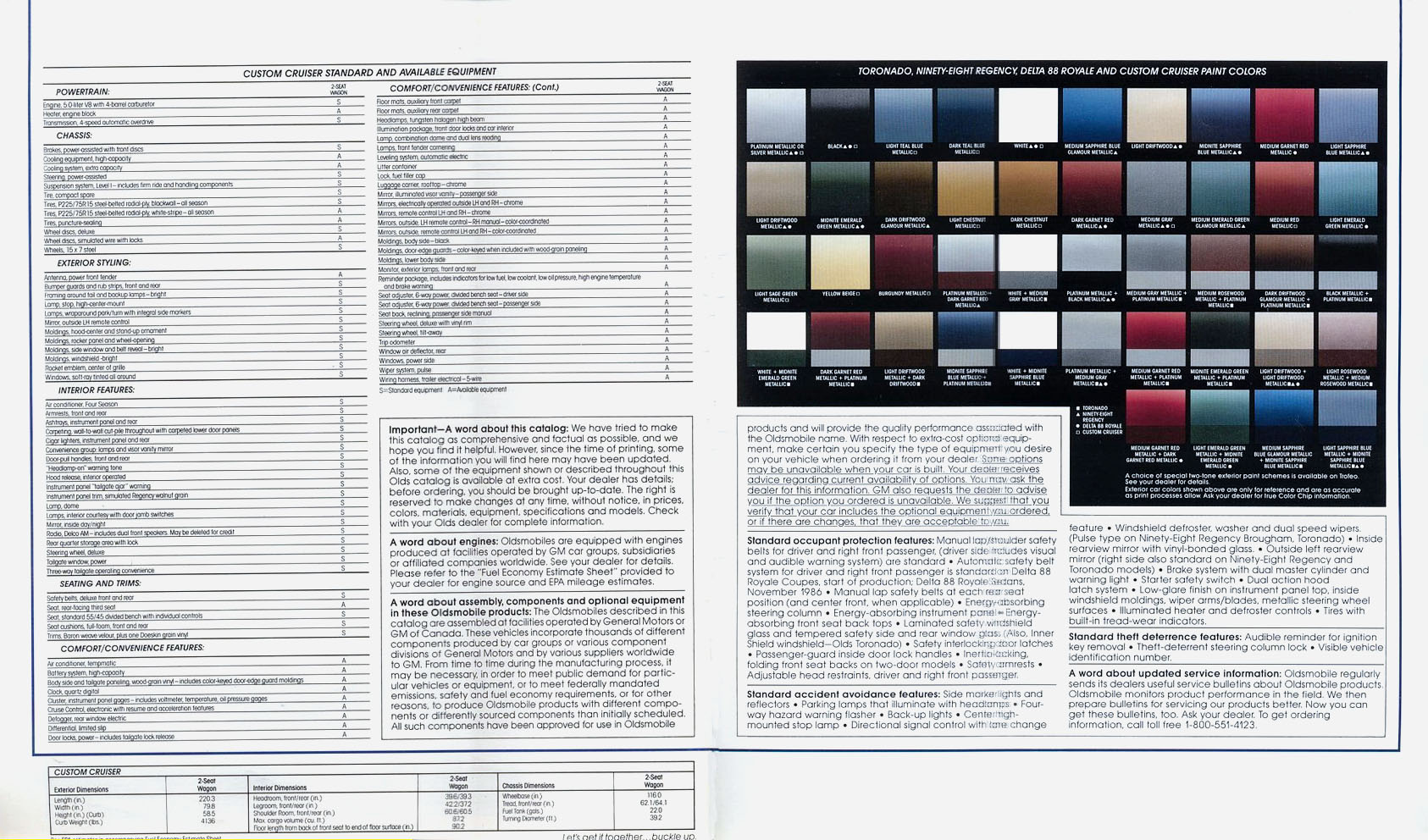Image resolution: width=1428 pixels, height=840 pixels.
Task: Click the Light Chestnut Metallic swatch
Action: 966,190
